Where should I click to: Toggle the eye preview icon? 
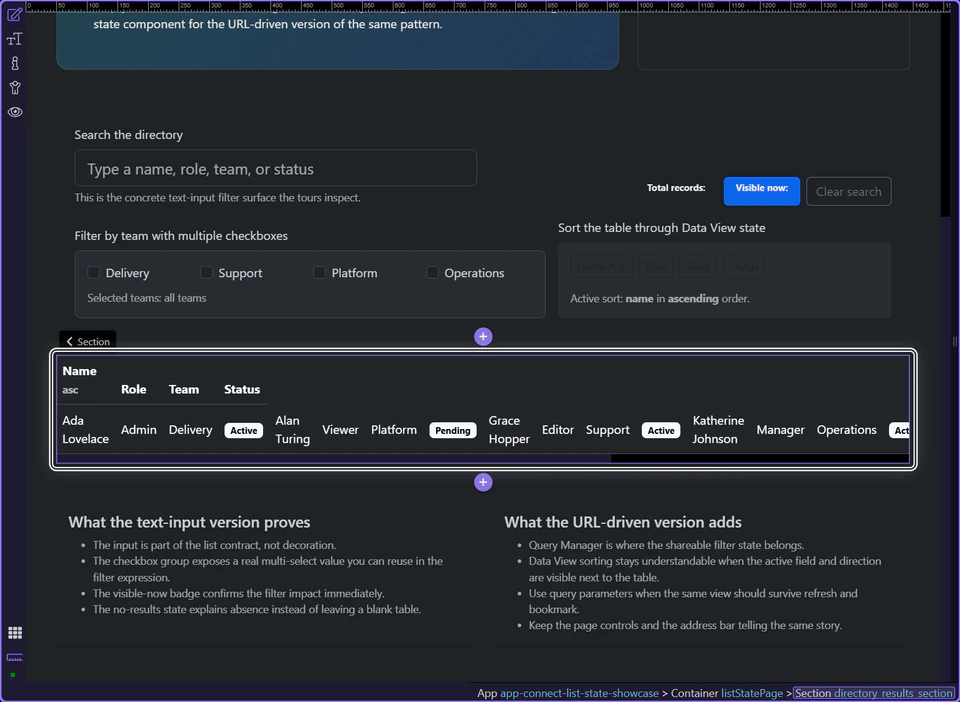(x=15, y=112)
